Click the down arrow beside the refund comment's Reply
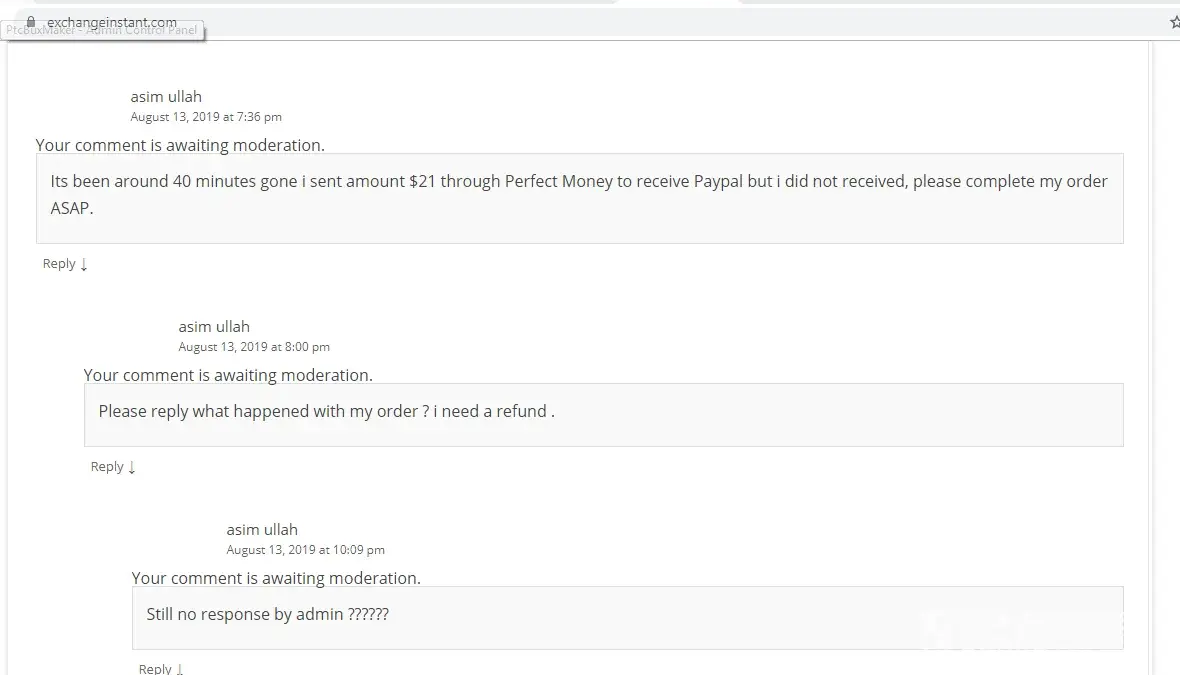 (x=132, y=467)
